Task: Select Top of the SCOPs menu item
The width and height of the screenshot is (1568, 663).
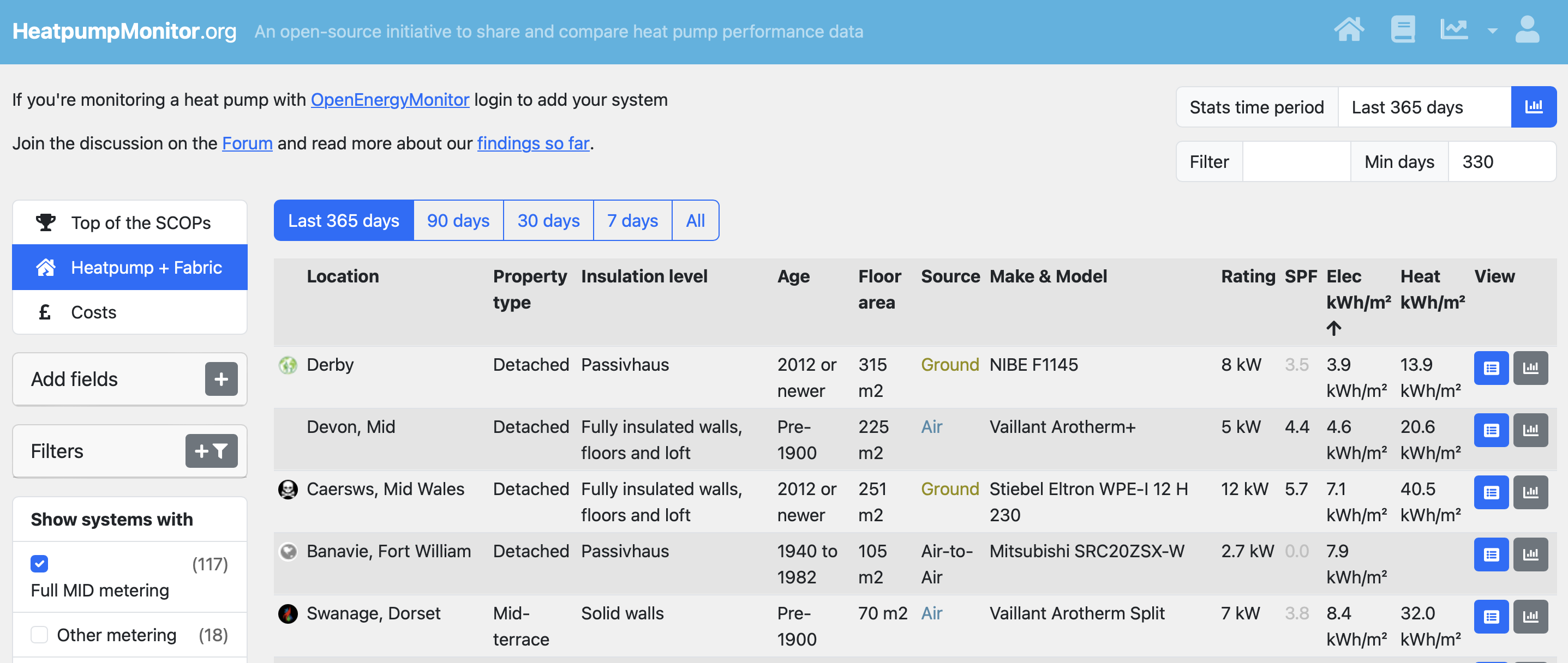Action: tap(130, 222)
